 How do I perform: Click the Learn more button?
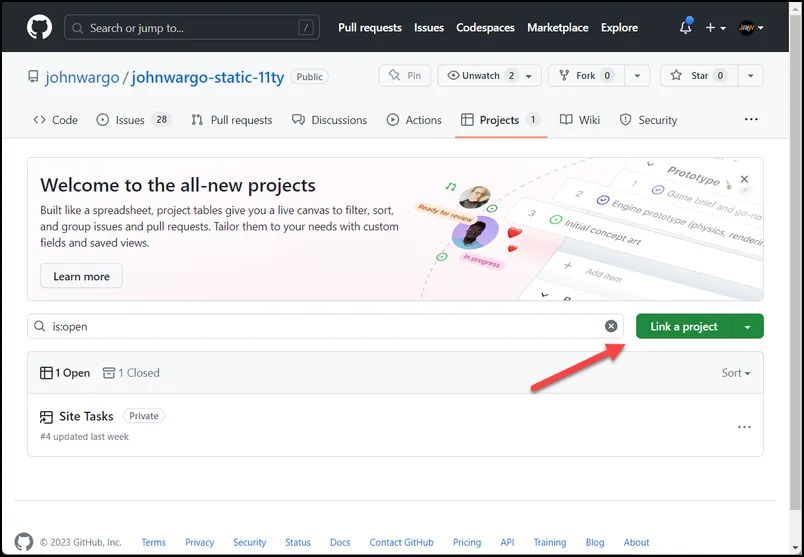82,276
